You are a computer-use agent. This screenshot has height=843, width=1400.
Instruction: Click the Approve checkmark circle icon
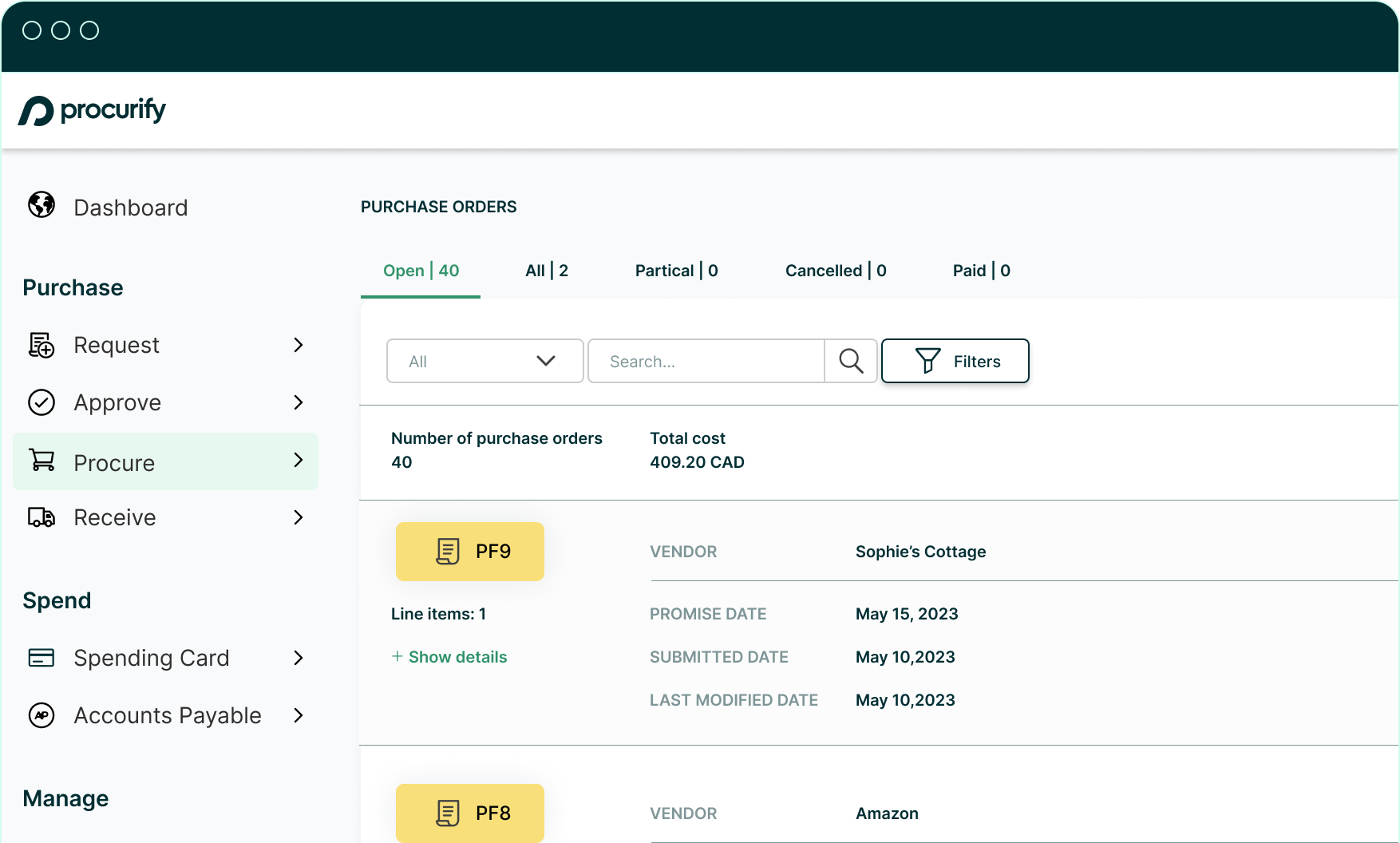click(42, 402)
